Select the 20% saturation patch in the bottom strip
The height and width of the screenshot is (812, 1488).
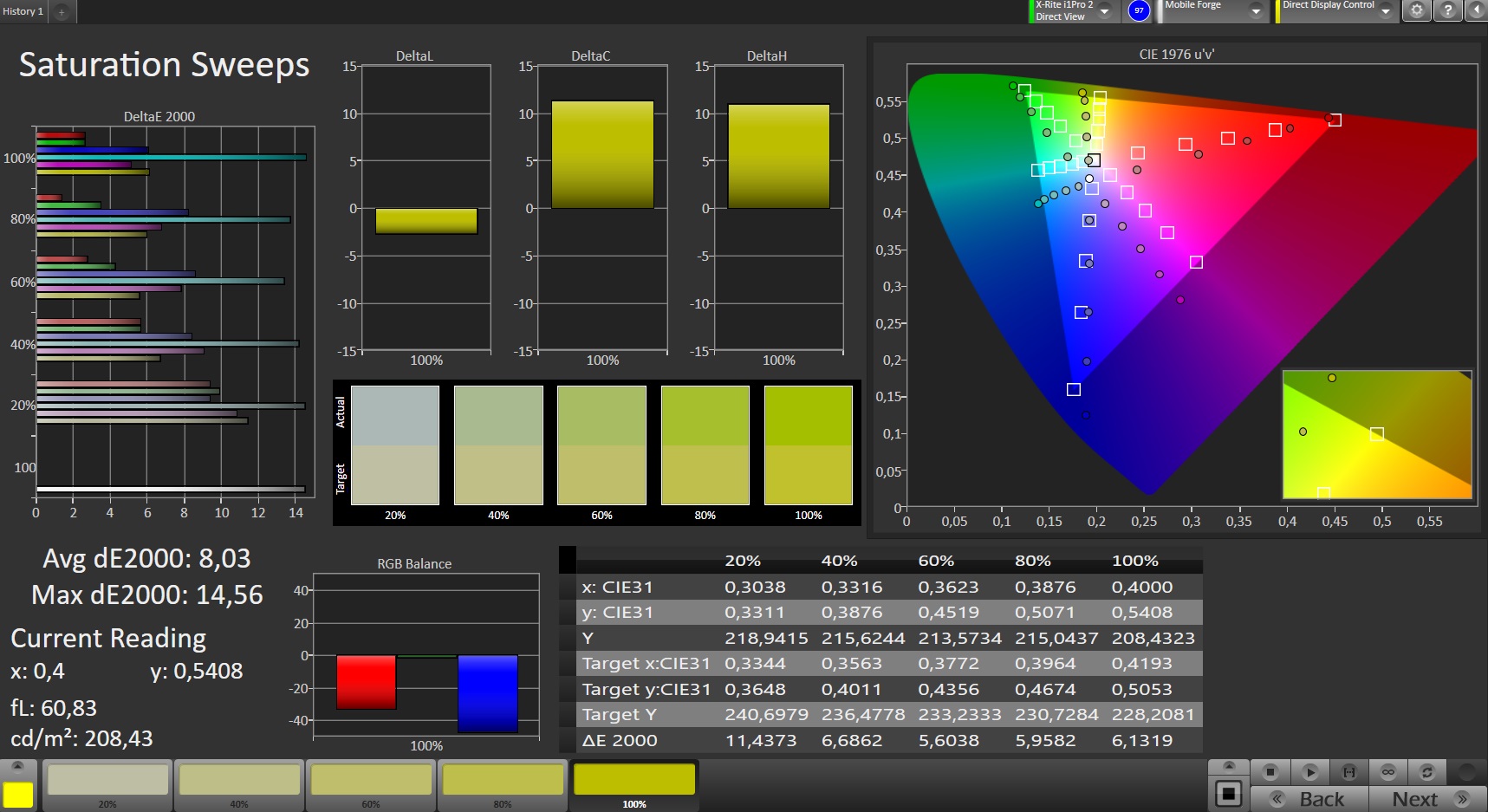107,785
